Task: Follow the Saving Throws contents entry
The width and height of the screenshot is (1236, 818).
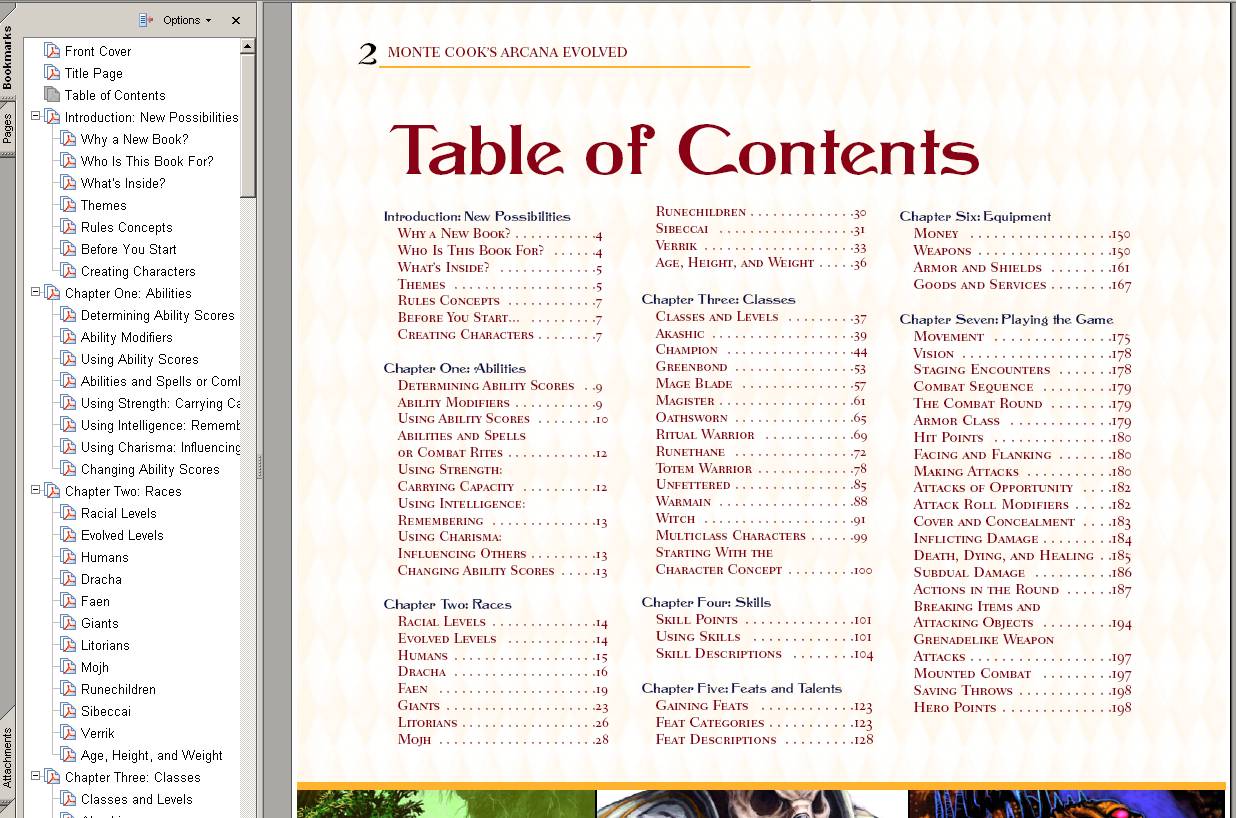Action: (x=1022, y=691)
